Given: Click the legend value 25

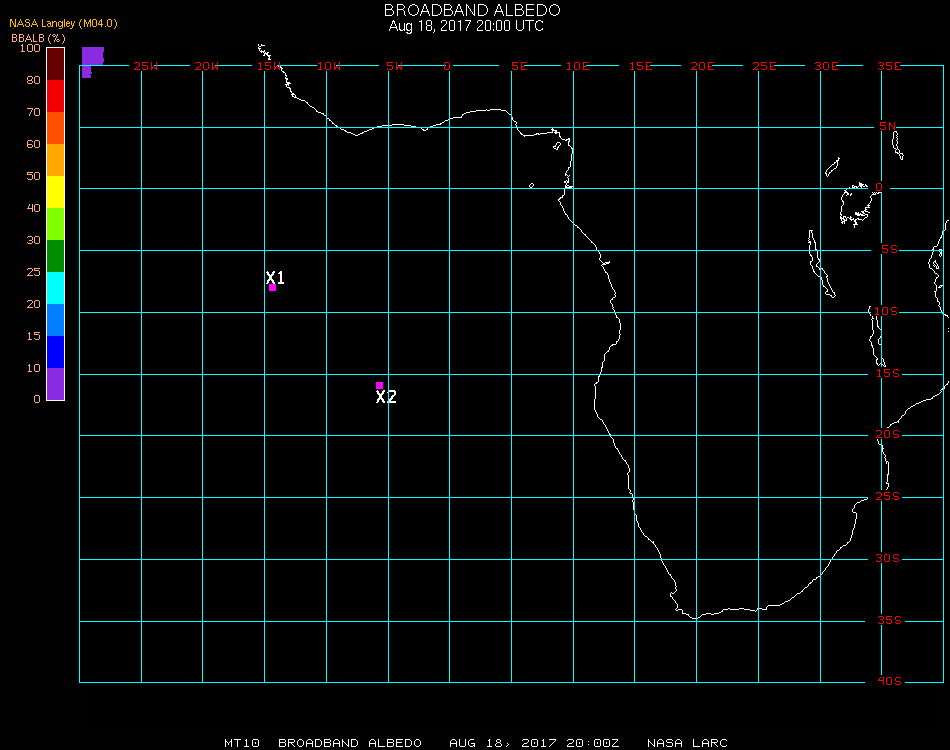Looking at the screenshot, I should coord(33,272).
